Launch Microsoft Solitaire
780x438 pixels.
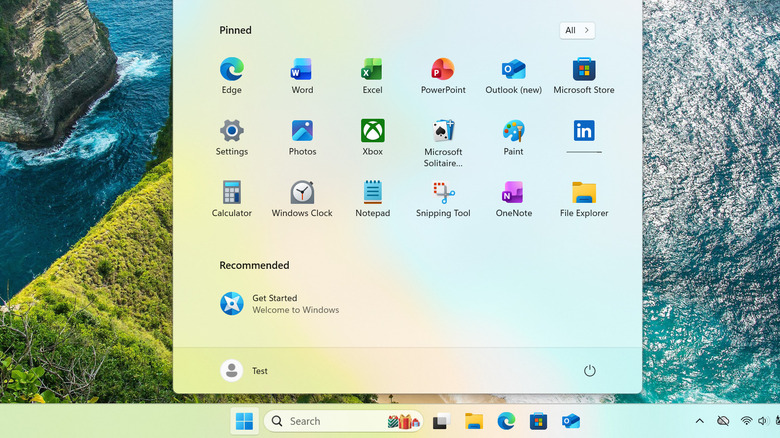click(443, 143)
